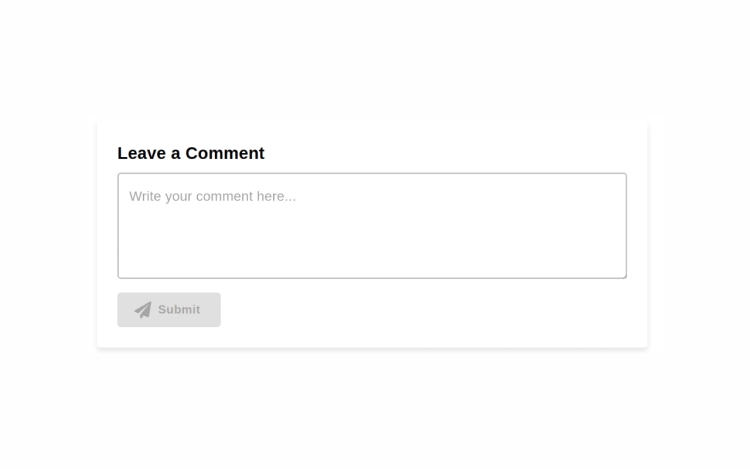Click the 'Submit' label text
This screenshot has height=469, width=750.
point(179,309)
